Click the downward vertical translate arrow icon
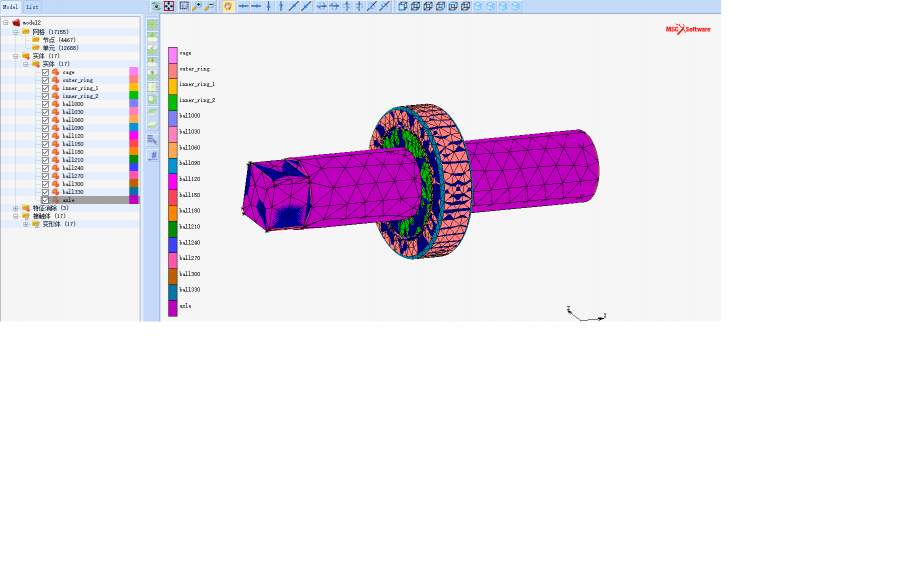The height and width of the screenshot is (586, 900). coord(269,6)
